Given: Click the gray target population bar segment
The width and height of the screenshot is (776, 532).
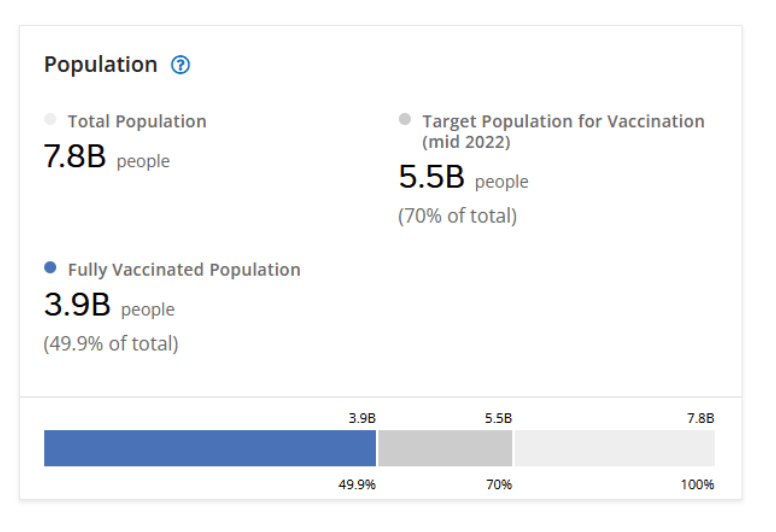Looking at the screenshot, I should (445, 448).
